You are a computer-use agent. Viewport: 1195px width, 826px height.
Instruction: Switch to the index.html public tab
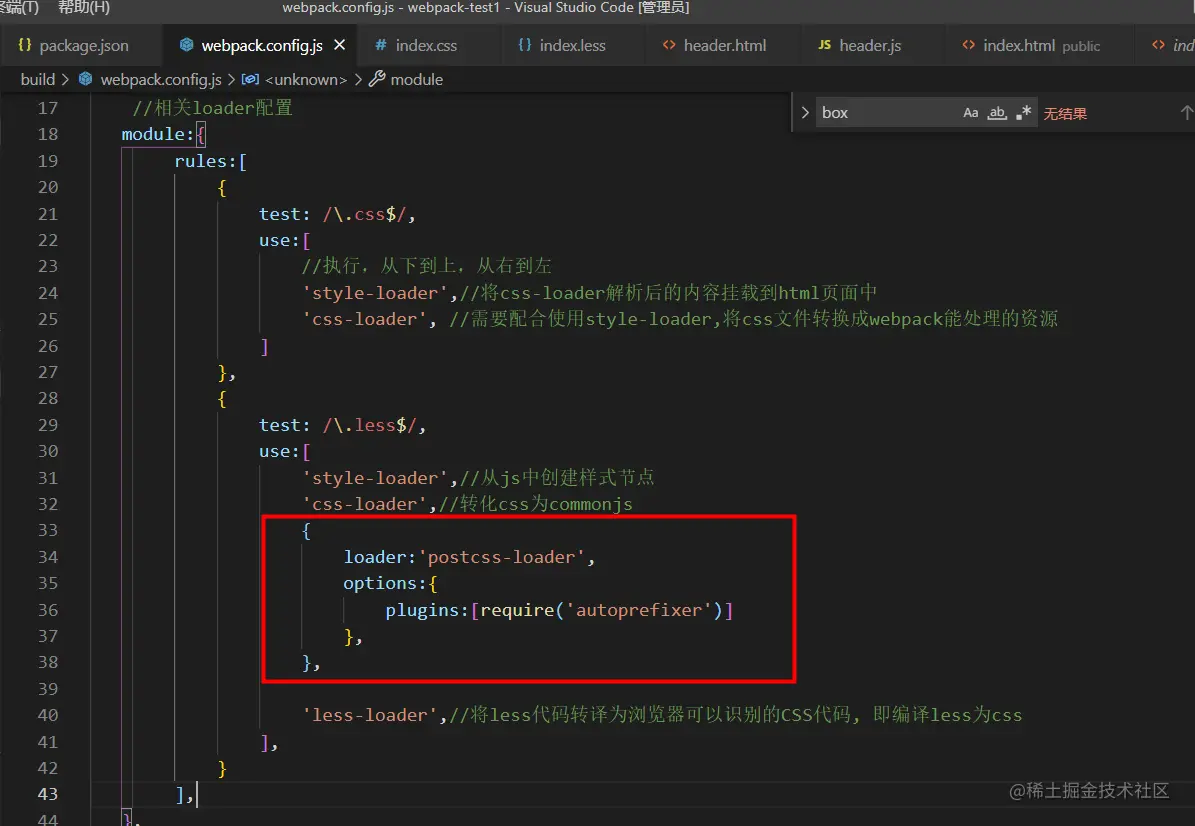tap(1032, 46)
